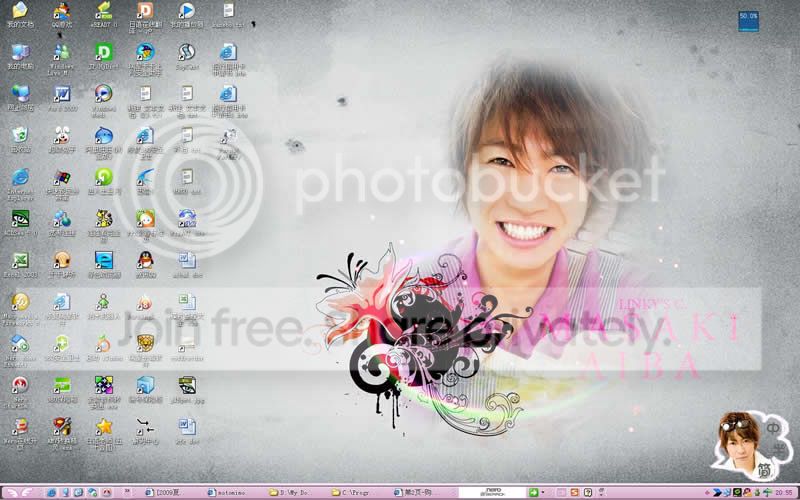
Task: Launch the Excel 2003 shortcut
Action: [x=19, y=260]
